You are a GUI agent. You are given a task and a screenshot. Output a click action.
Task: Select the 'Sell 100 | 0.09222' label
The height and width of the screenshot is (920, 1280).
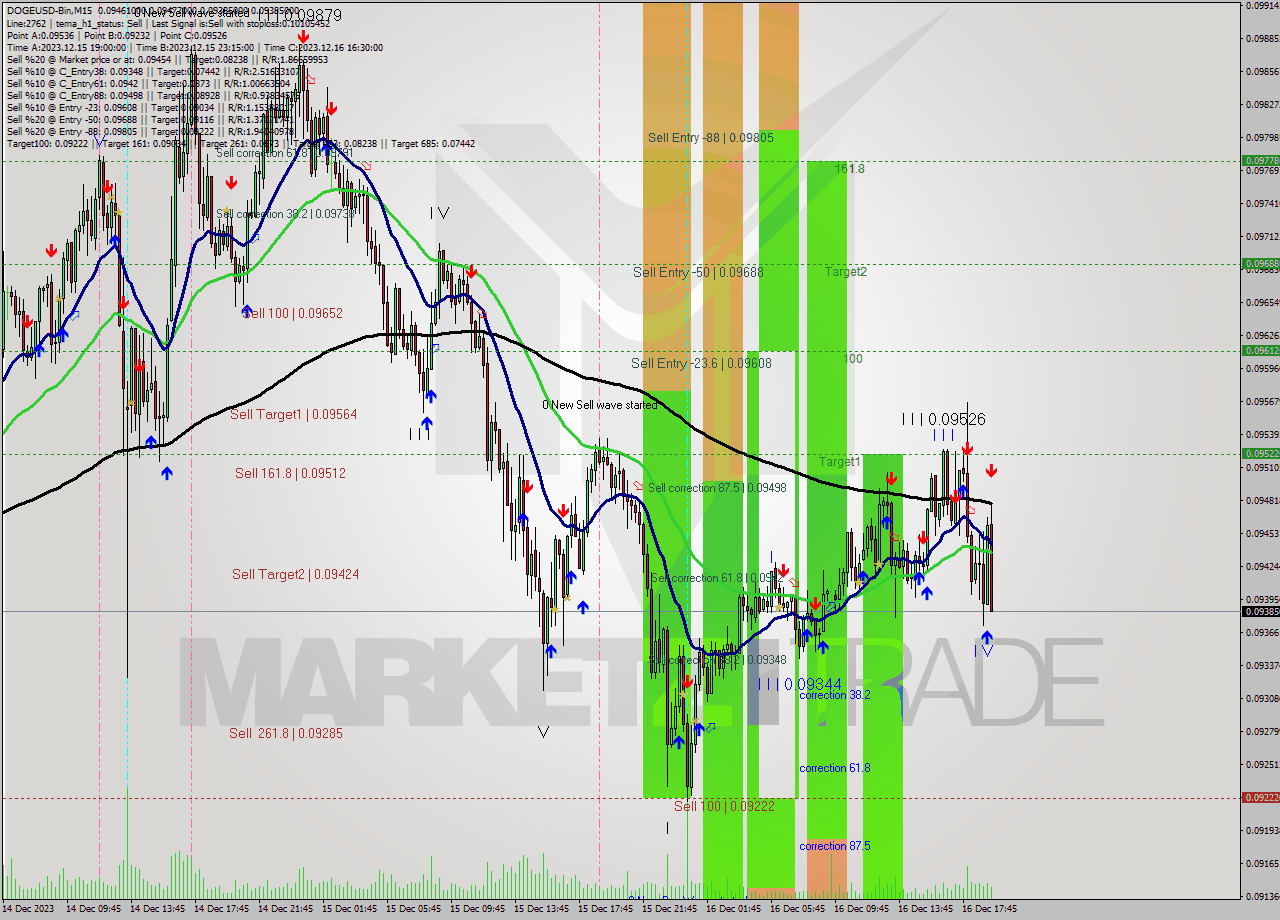pos(724,806)
